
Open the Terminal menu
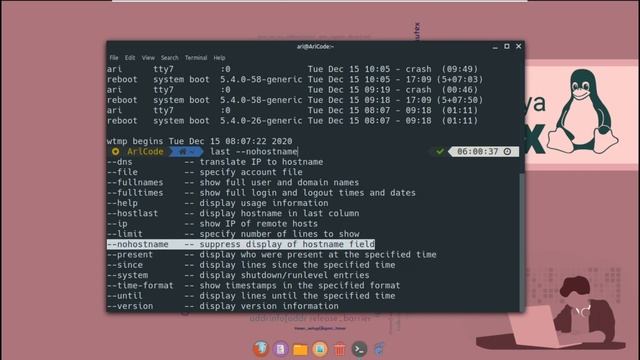click(x=196, y=58)
